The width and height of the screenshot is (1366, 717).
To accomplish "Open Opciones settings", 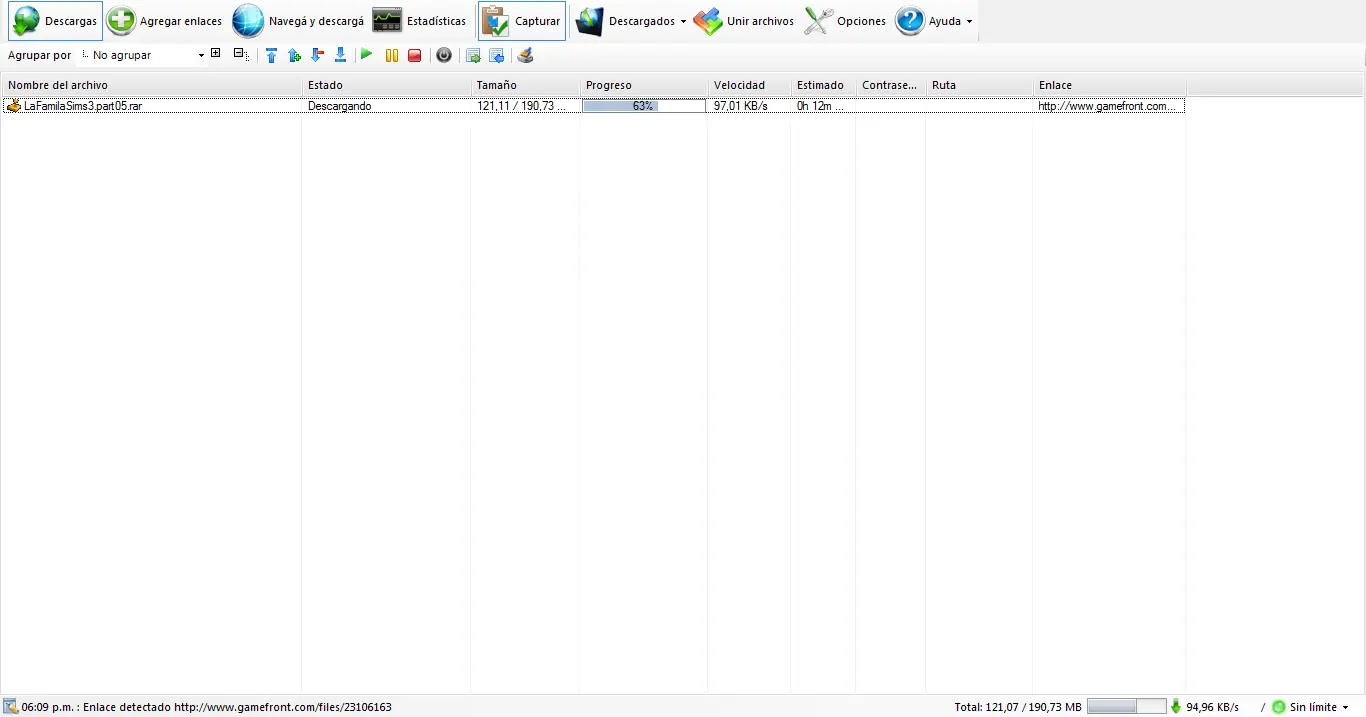I will [846, 21].
